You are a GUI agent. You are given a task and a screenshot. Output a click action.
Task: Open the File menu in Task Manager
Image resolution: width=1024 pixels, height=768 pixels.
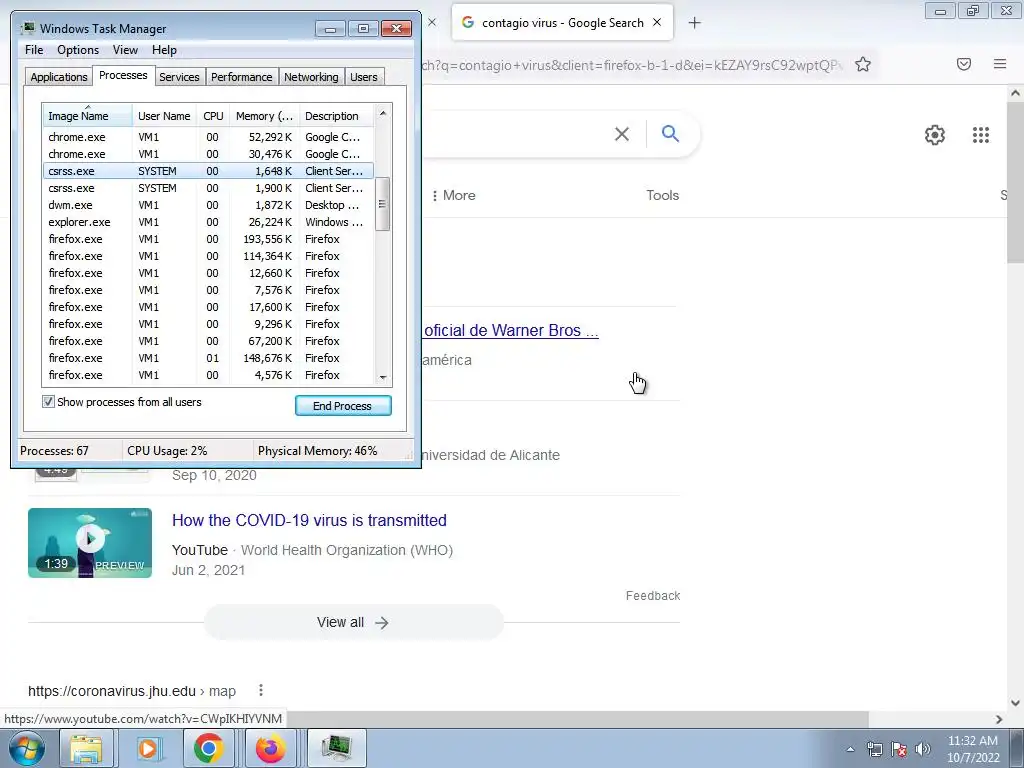pyautogui.click(x=34, y=50)
